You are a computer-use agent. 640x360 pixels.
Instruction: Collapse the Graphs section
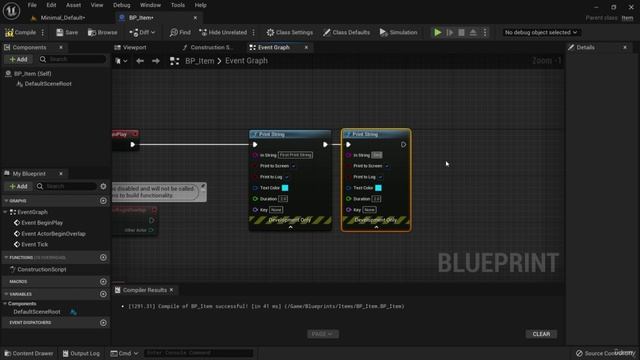[6, 201]
